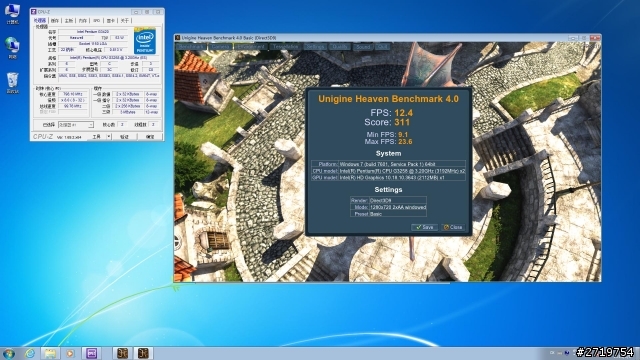Switch to the SPD tab in CPU-Z
The image size is (640, 360).
click(97, 20)
